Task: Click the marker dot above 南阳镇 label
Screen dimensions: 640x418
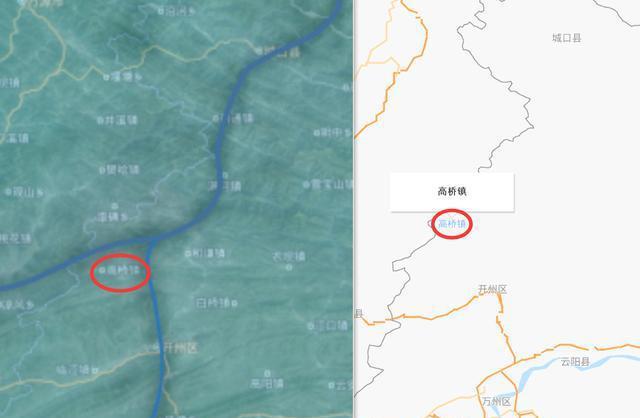Action: pyautogui.click(x=267, y=373)
